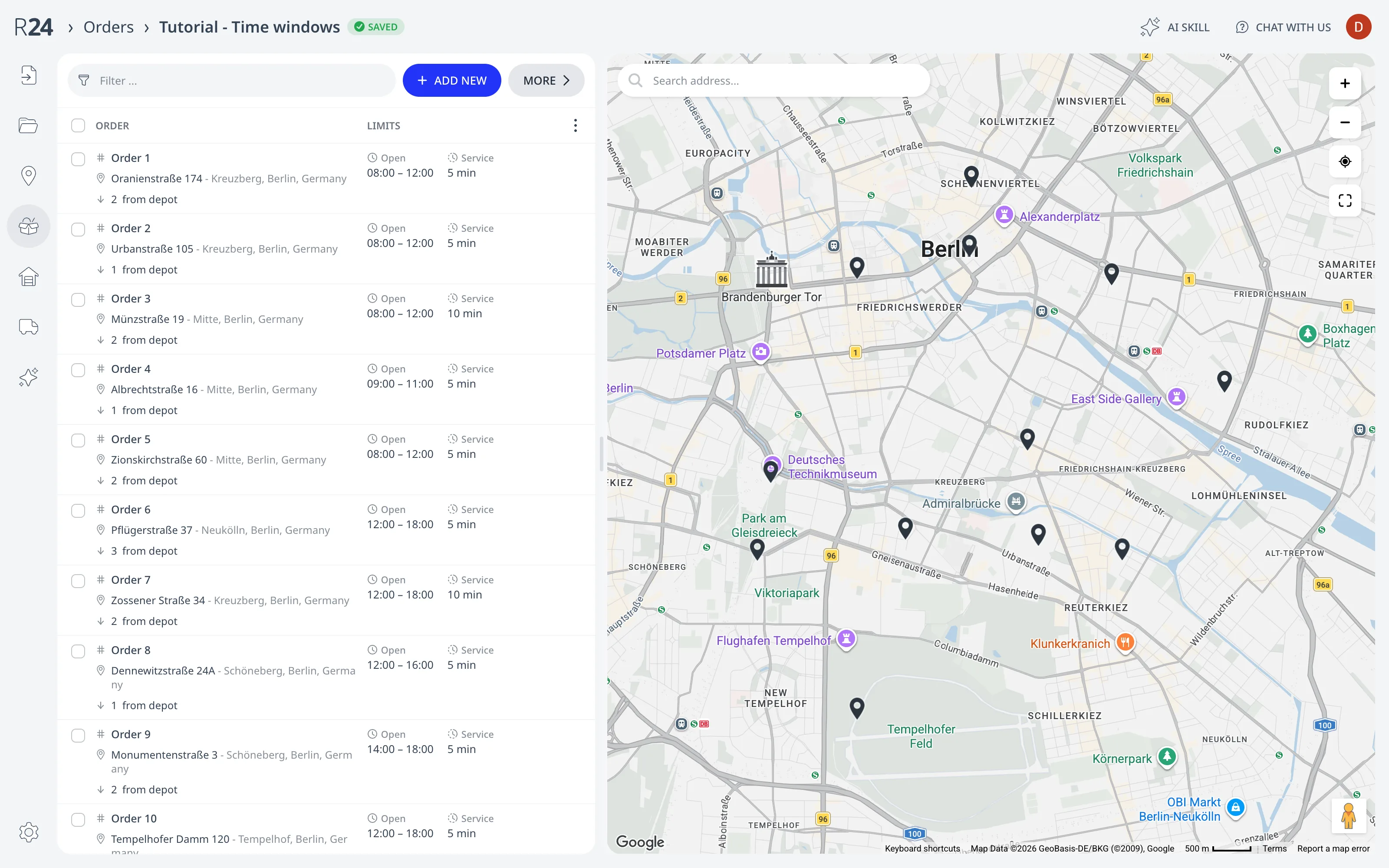Screen dimensions: 1389x868
Task: Click the Brandenburger Tor landmark icon
Action: [771, 270]
